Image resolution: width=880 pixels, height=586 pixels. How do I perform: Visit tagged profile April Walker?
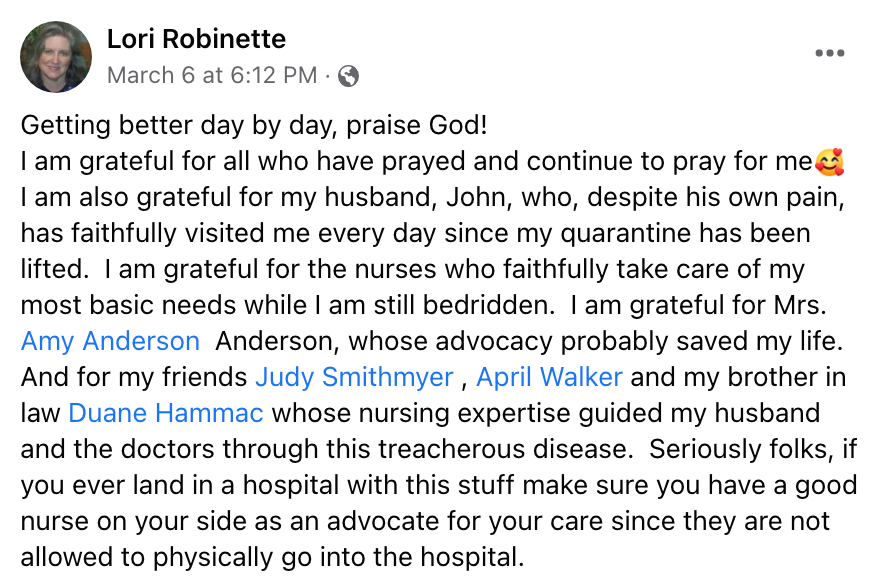tap(549, 377)
